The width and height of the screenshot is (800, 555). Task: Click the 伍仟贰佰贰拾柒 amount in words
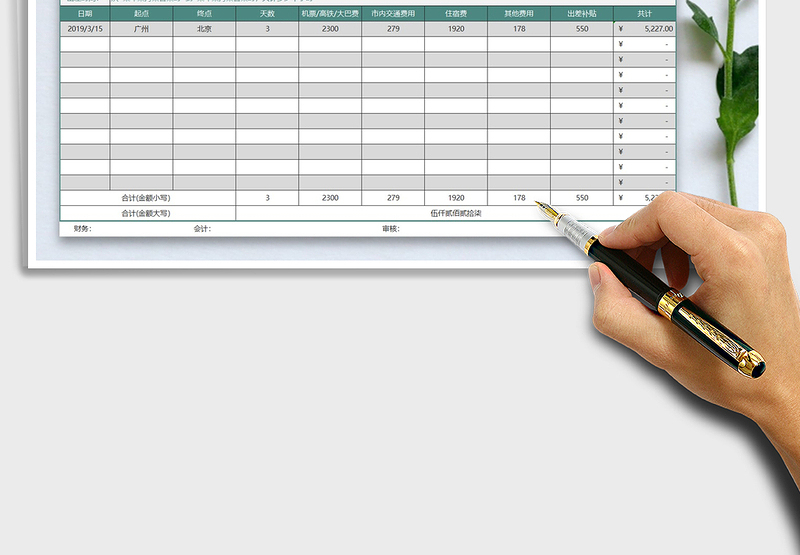click(x=456, y=213)
